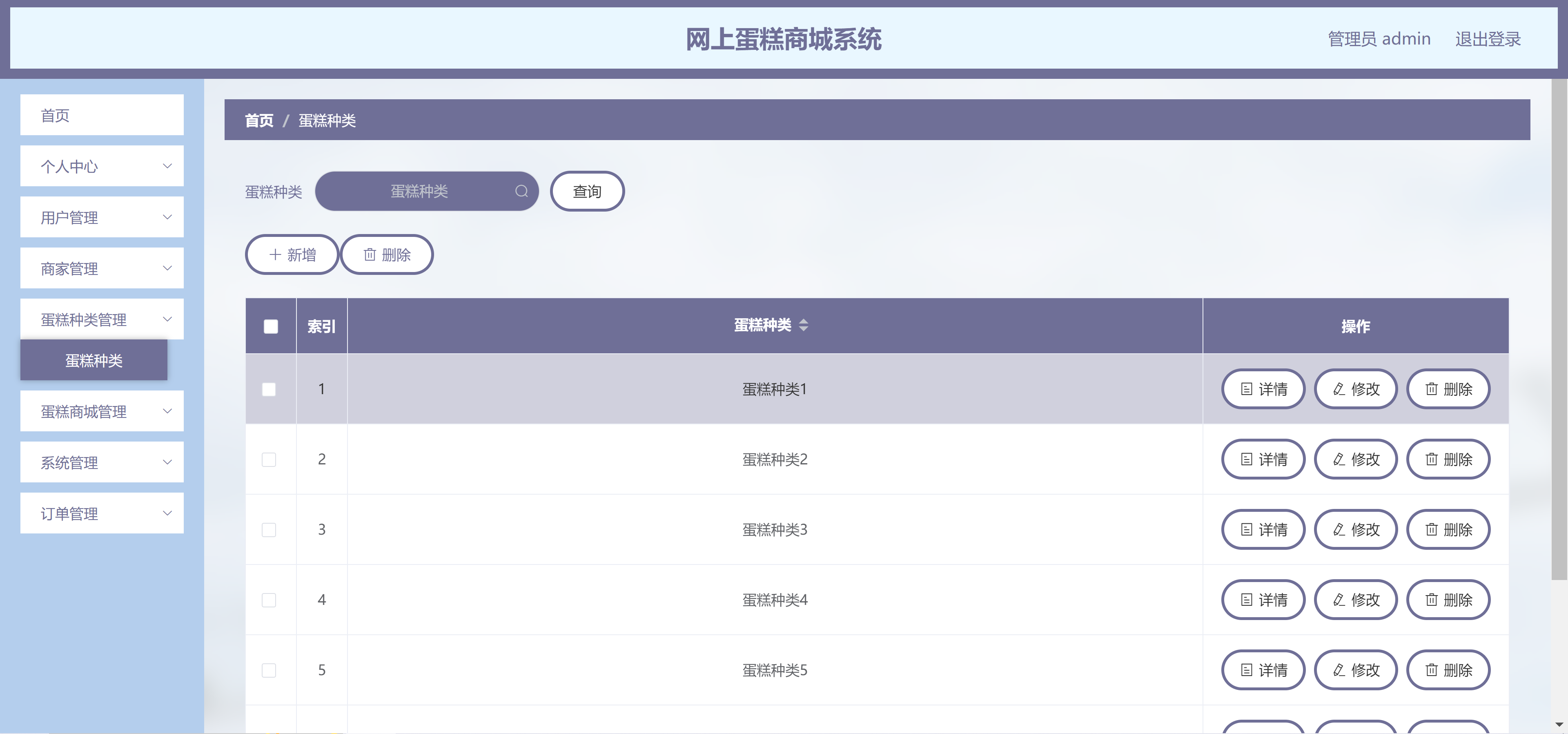Delete 蛋糕种类3 using its trash button
Viewport: 1568px width, 734px height.
pyautogui.click(x=1448, y=529)
